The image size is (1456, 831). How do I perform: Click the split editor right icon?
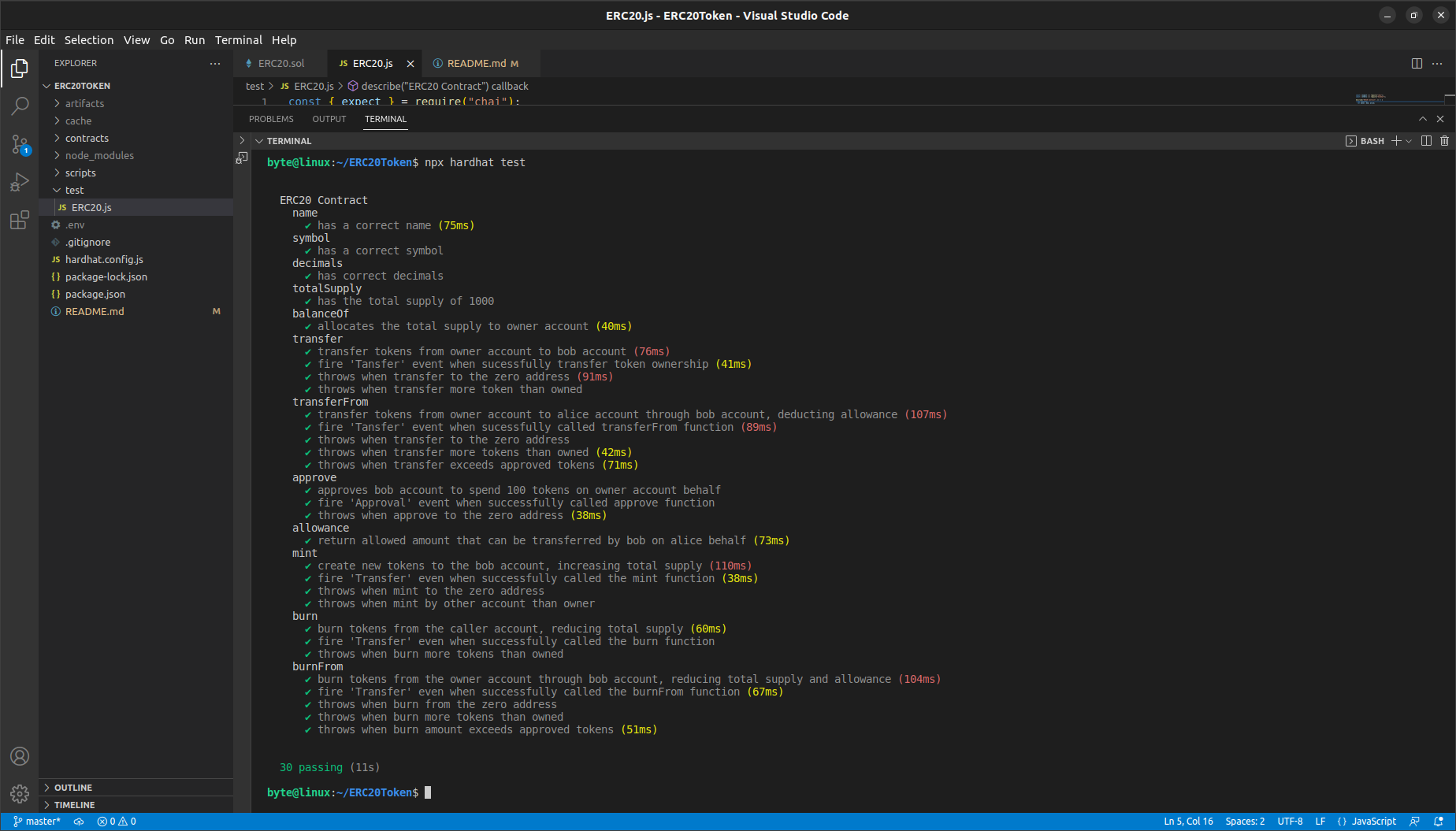pos(1417,63)
